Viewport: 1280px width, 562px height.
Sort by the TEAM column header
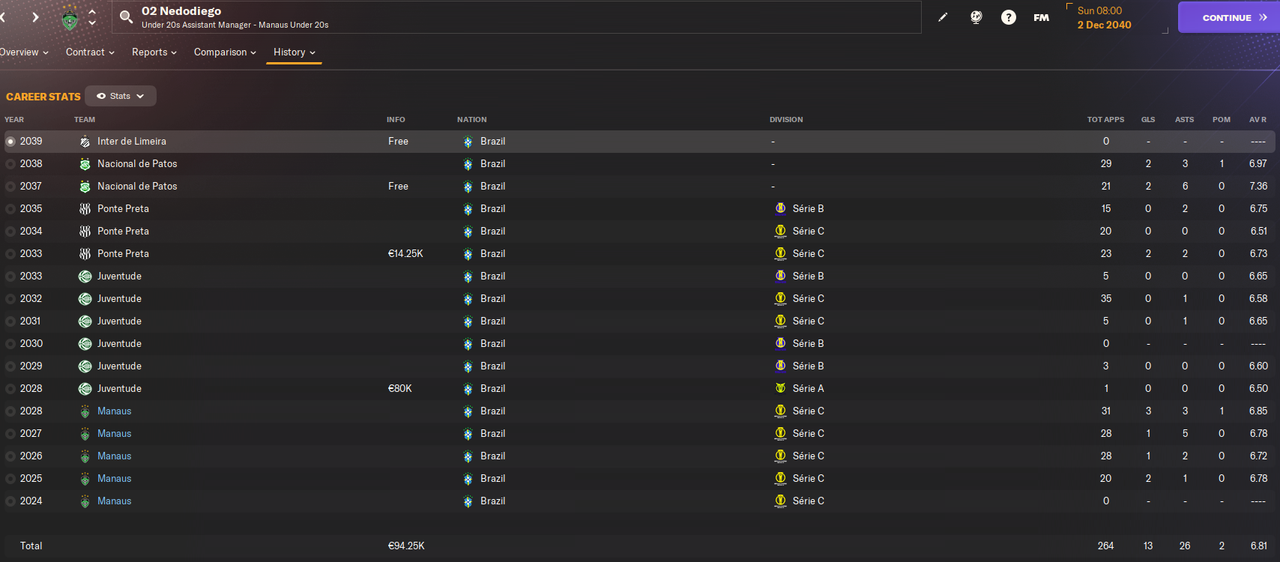tap(85, 120)
